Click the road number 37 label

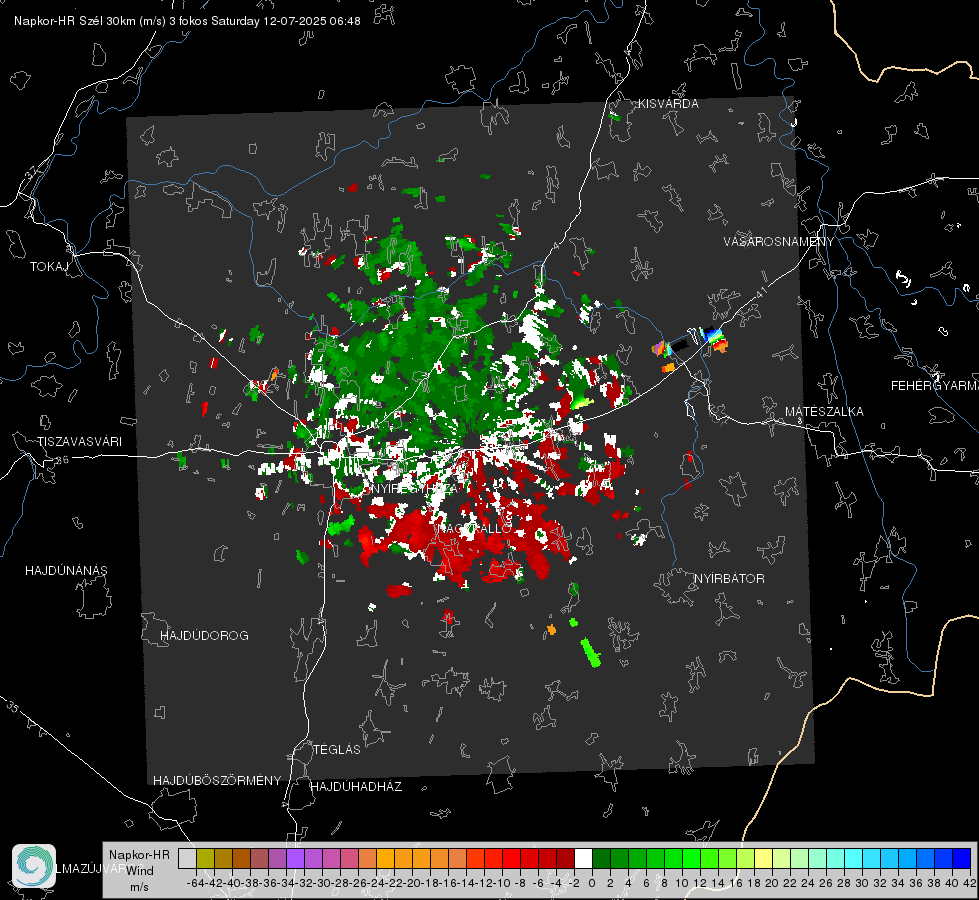tap(32, 172)
